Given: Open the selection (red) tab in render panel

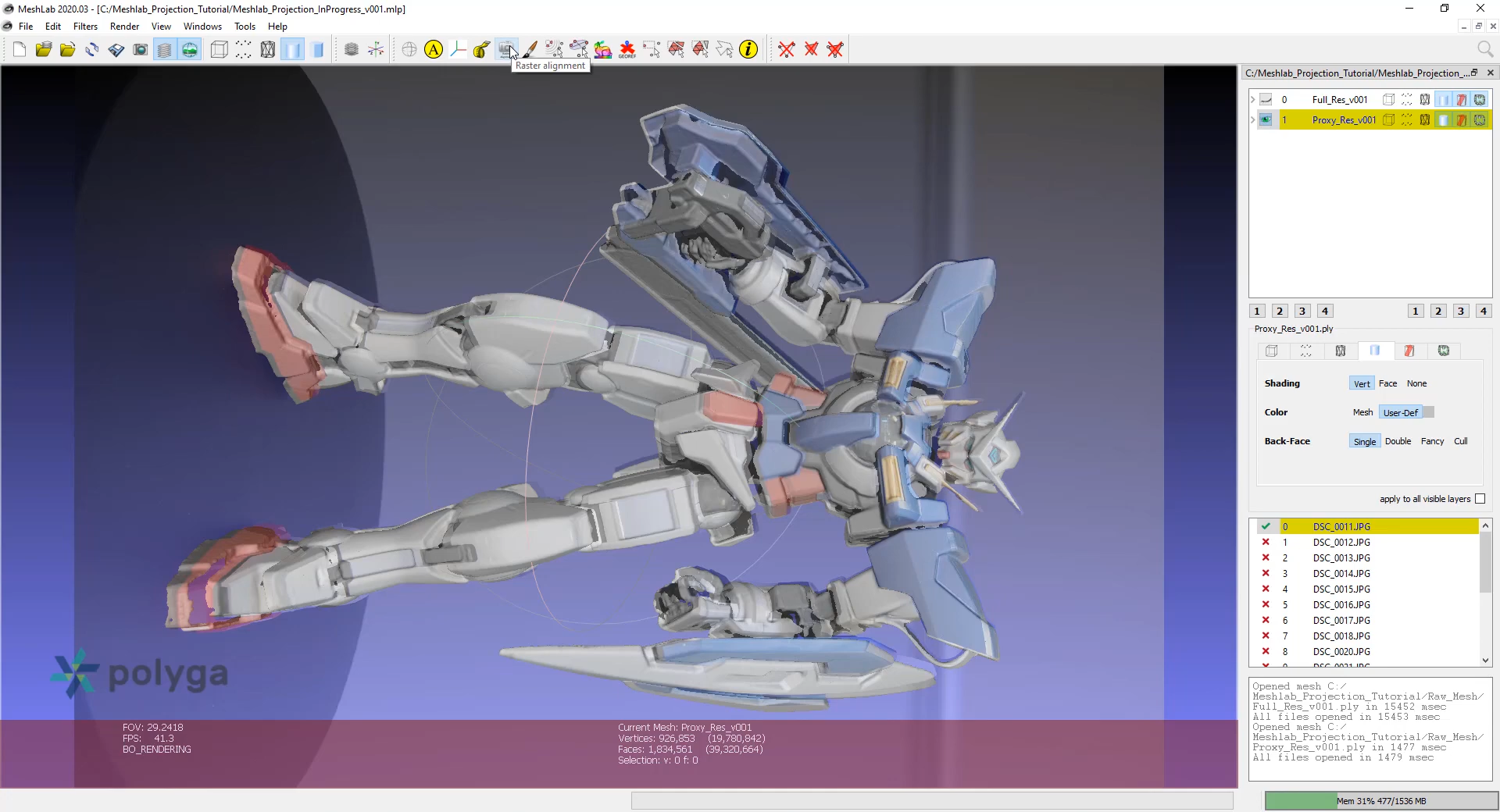Looking at the screenshot, I should (x=1409, y=351).
